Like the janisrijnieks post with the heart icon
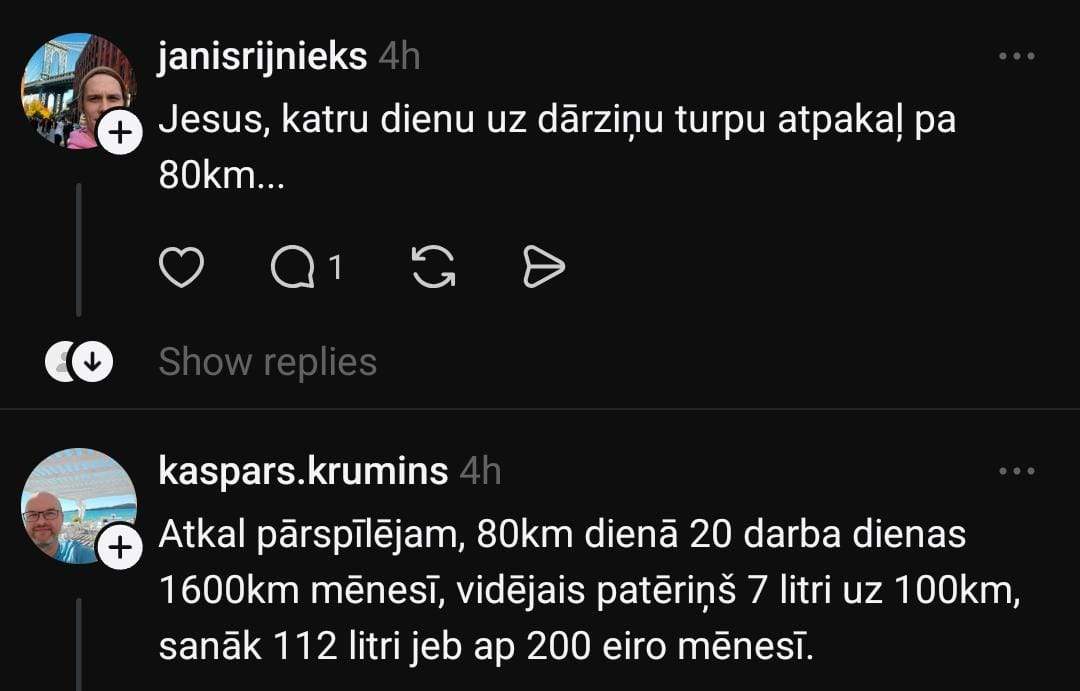 point(181,267)
